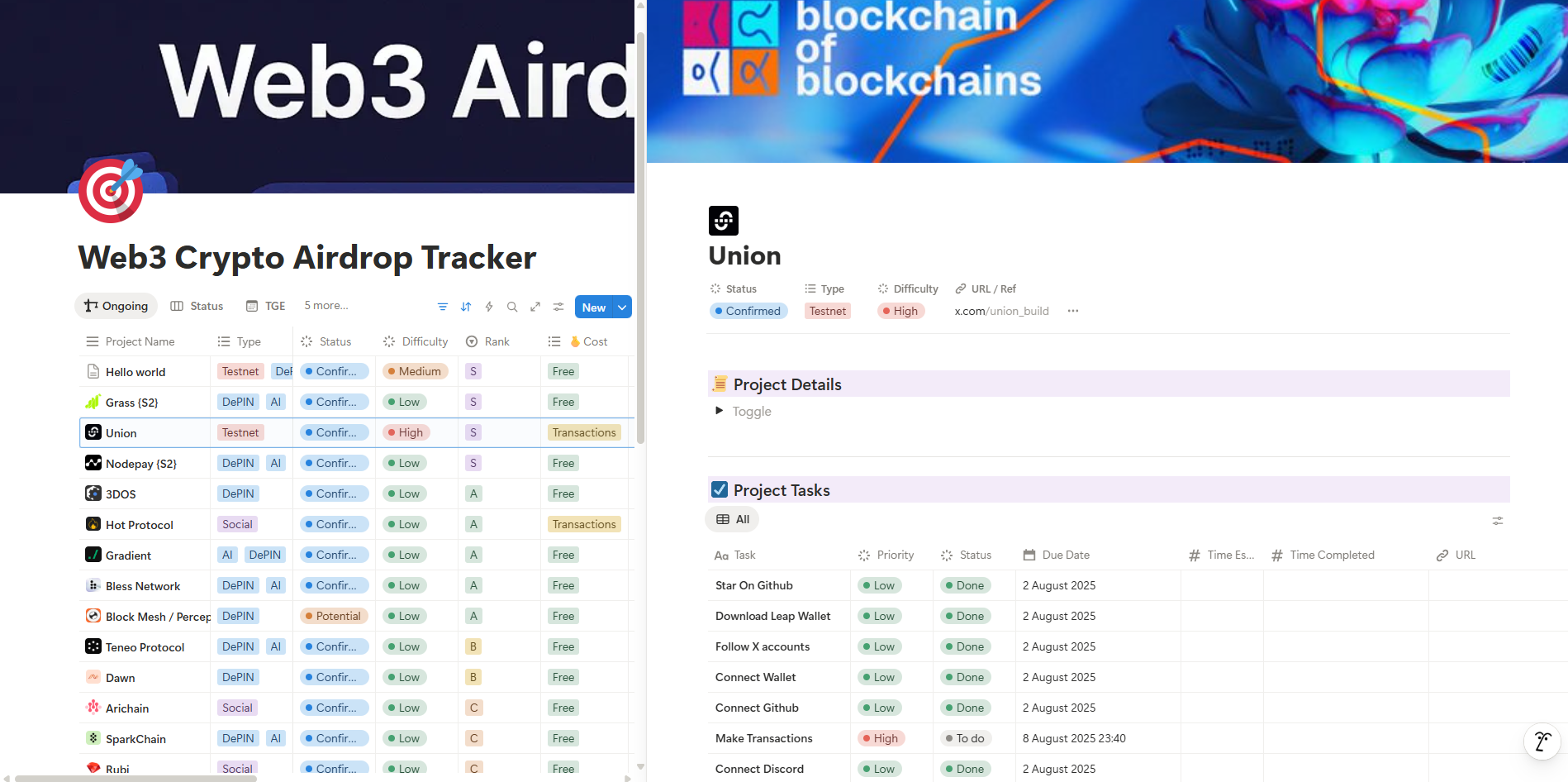The height and width of the screenshot is (782, 1568).
Task: Open the dropdown arrow beside New button
Action: pyautogui.click(x=622, y=308)
